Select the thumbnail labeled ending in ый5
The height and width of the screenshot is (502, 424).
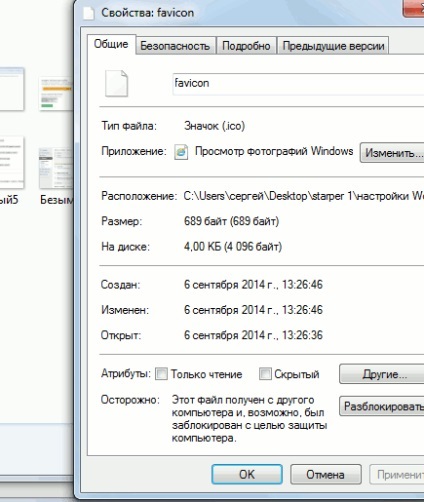tap(12, 163)
